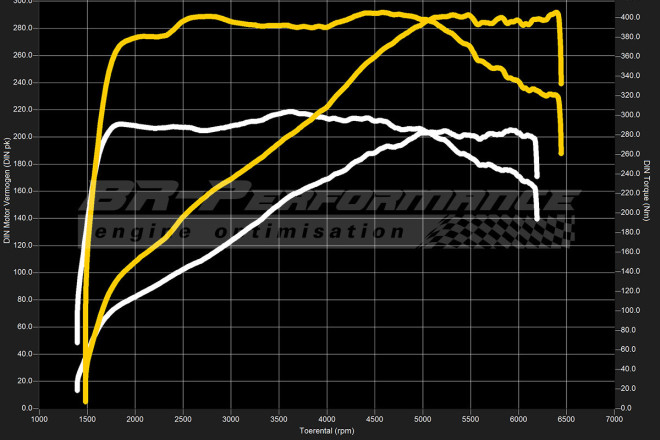Click the 4000 tick on the rpm axis
Screen dimensions: 660x440
[x=326, y=420]
